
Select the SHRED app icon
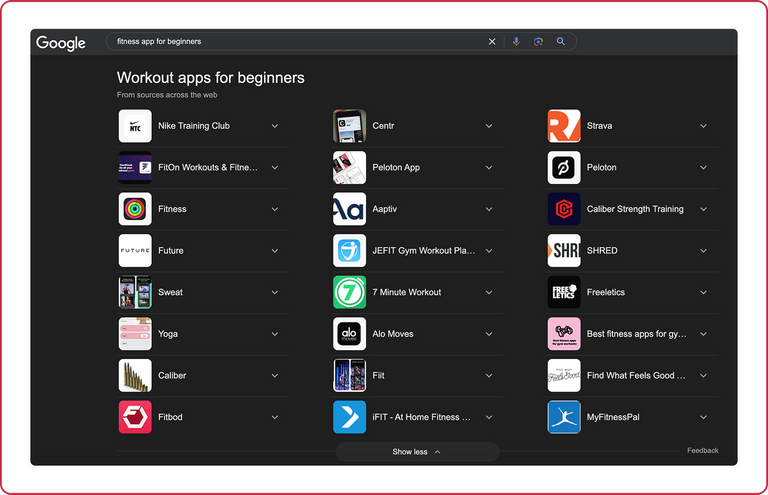(x=564, y=251)
